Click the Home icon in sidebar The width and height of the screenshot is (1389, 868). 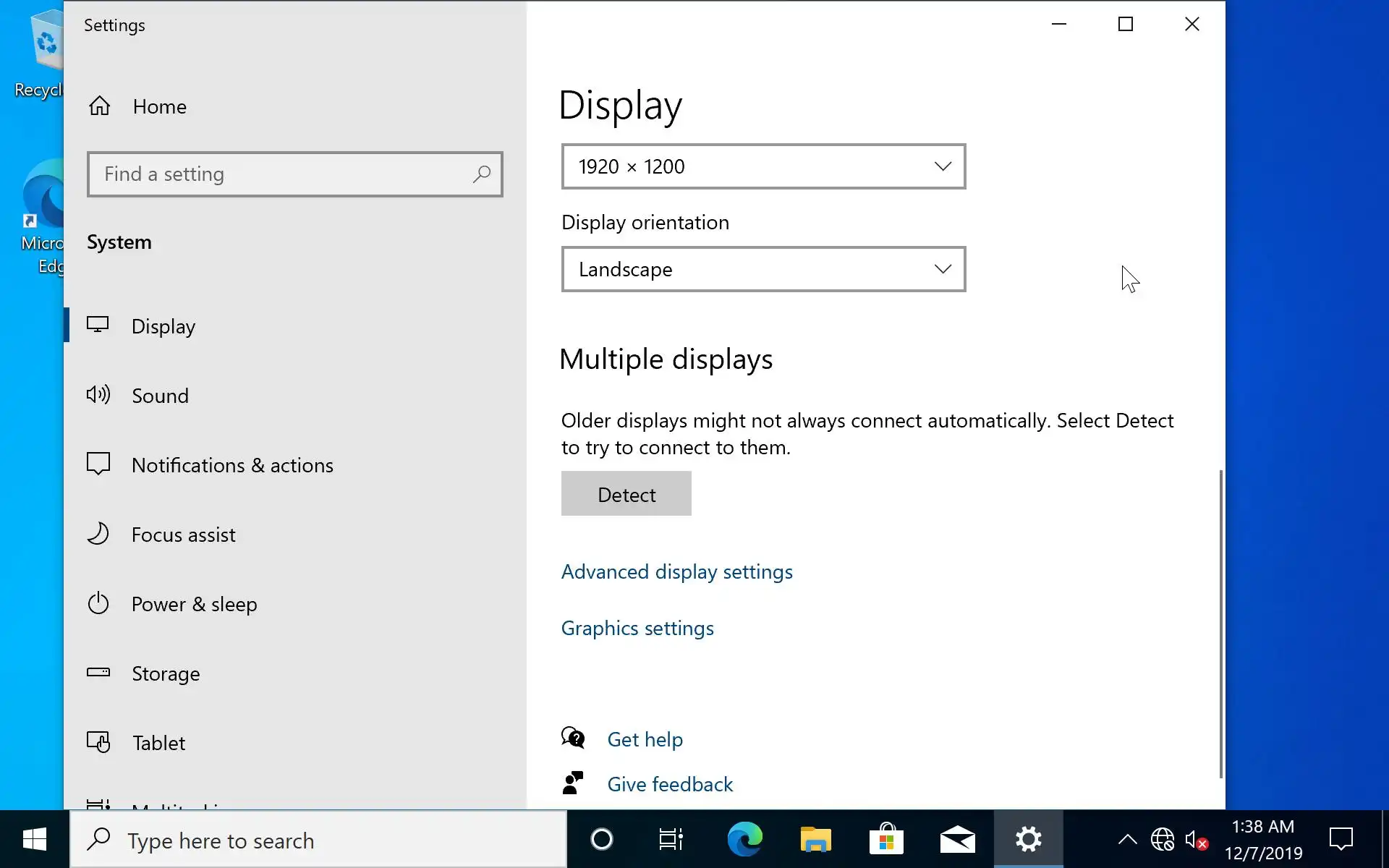click(x=100, y=106)
